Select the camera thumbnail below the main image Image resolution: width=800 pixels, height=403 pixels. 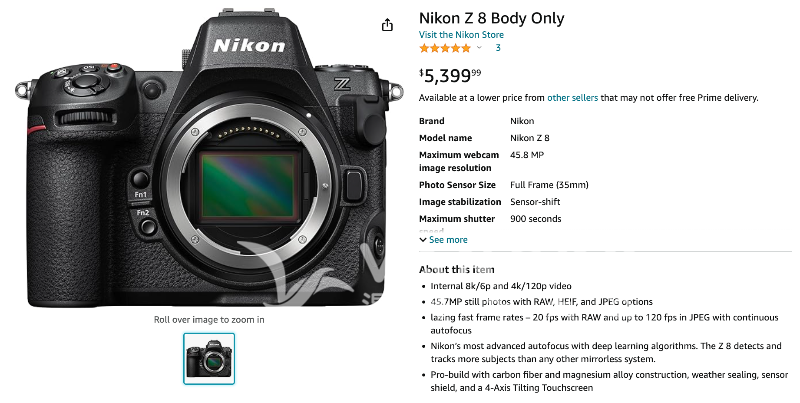[209, 358]
